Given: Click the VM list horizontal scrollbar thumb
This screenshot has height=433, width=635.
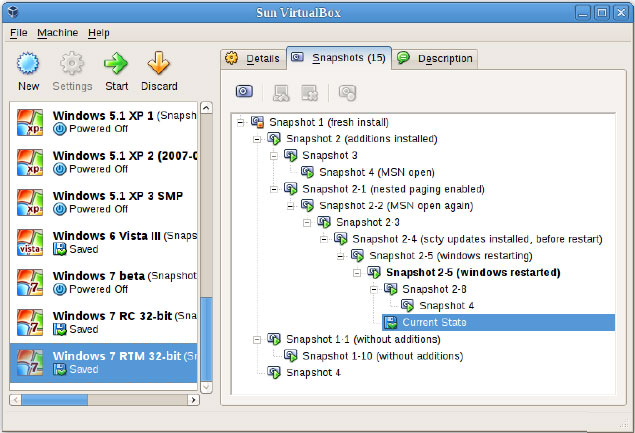Looking at the screenshot, I should coord(55,400).
